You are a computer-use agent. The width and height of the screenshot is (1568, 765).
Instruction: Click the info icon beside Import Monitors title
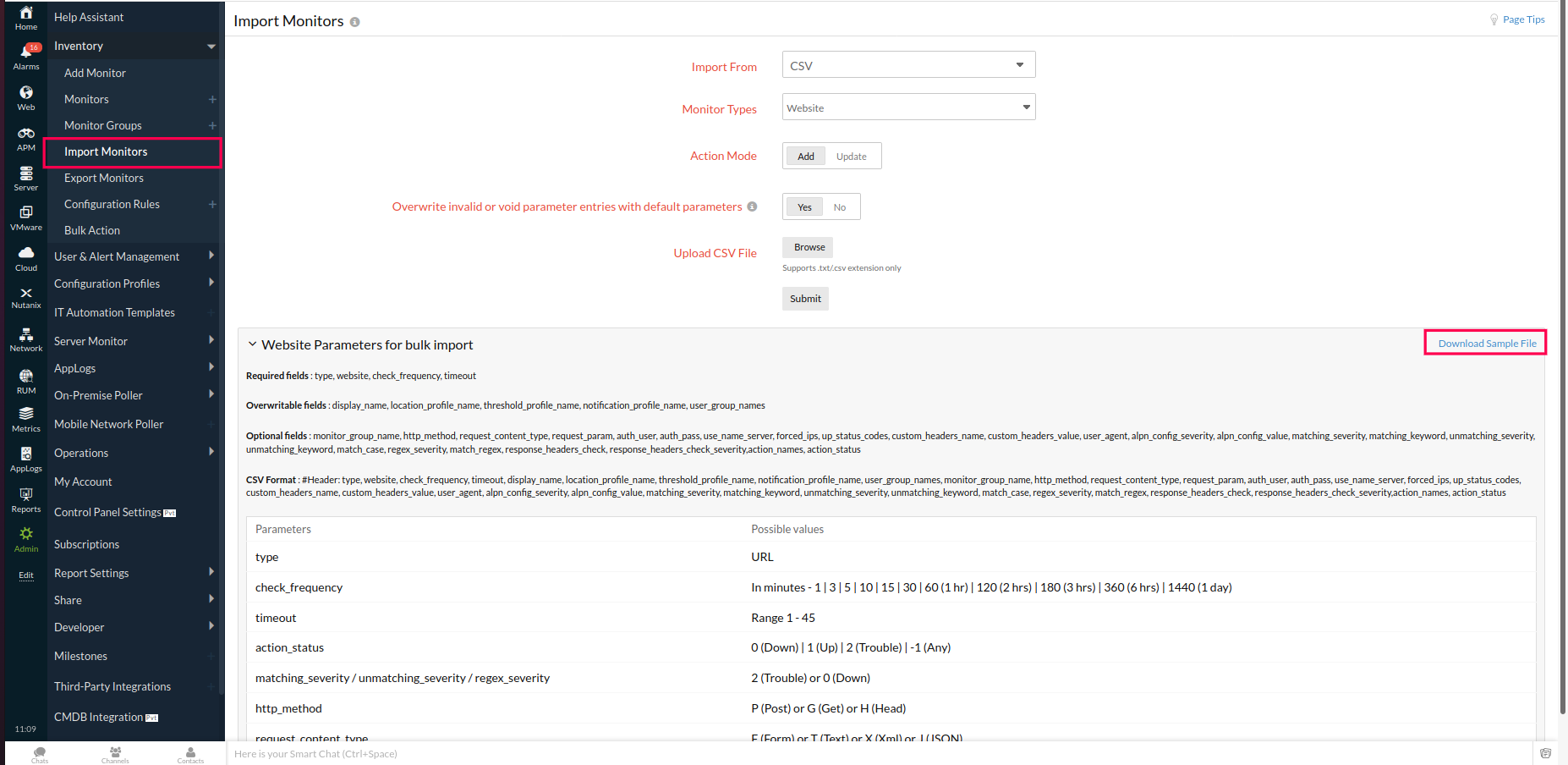pyautogui.click(x=355, y=22)
